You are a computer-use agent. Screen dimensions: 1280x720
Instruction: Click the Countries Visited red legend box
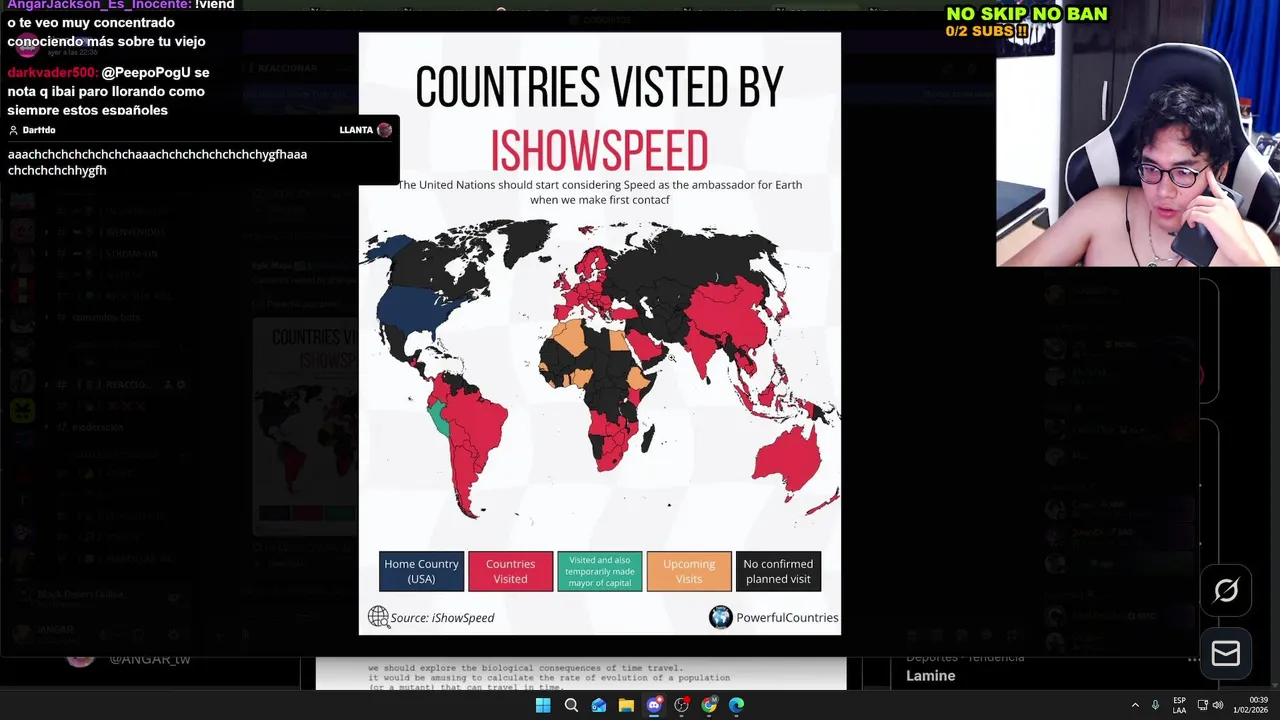pyautogui.click(x=510, y=571)
